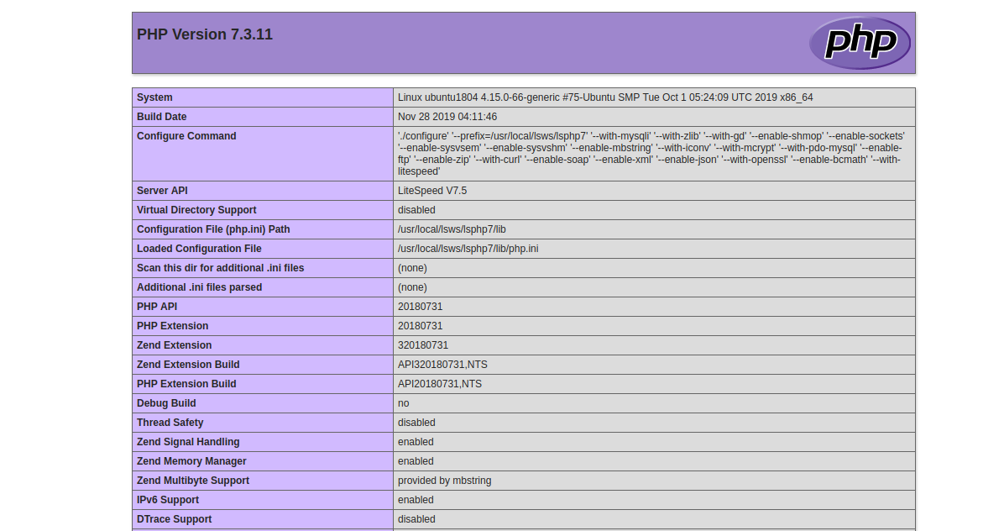The width and height of the screenshot is (1004, 531).
Task: Click 'Zend Memory Manager' label
Action: click(x=191, y=461)
